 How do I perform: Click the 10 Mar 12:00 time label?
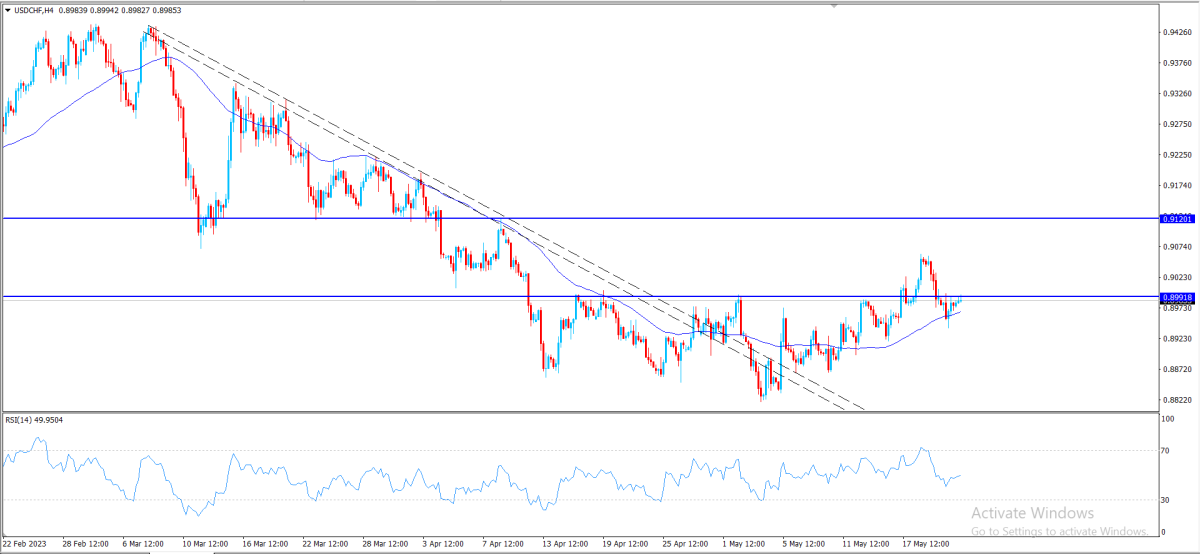tap(207, 545)
